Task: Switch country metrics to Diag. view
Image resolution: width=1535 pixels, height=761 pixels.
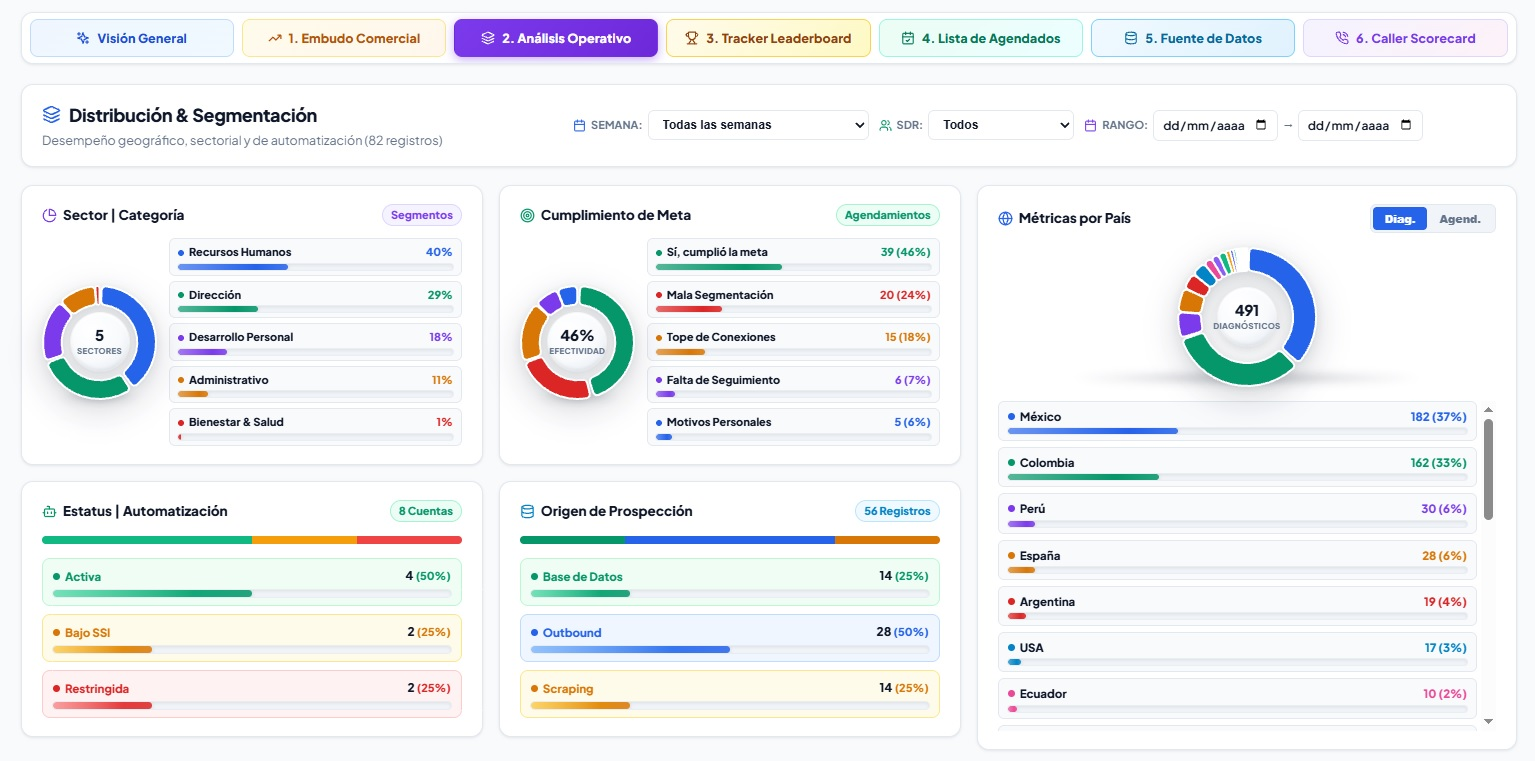Action: [1399, 219]
